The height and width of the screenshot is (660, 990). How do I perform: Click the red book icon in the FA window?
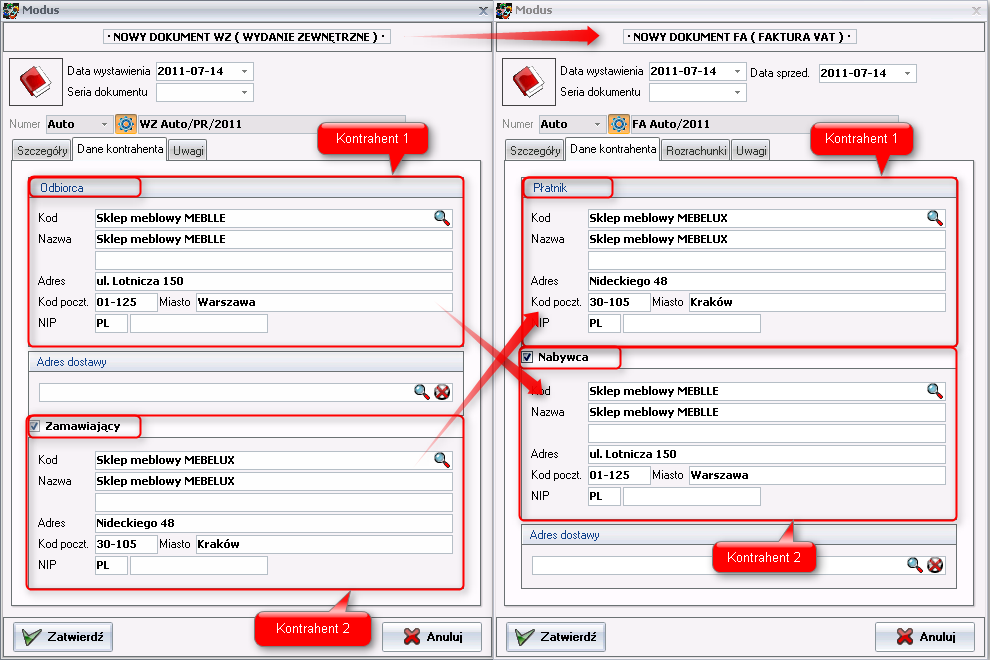pyautogui.click(x=528, y=81)
